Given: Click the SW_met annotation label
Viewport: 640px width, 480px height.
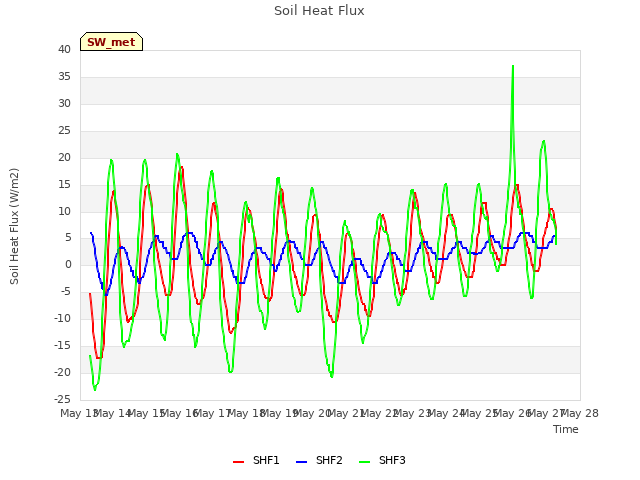Looking at the screenshot, I should point(111,42).
